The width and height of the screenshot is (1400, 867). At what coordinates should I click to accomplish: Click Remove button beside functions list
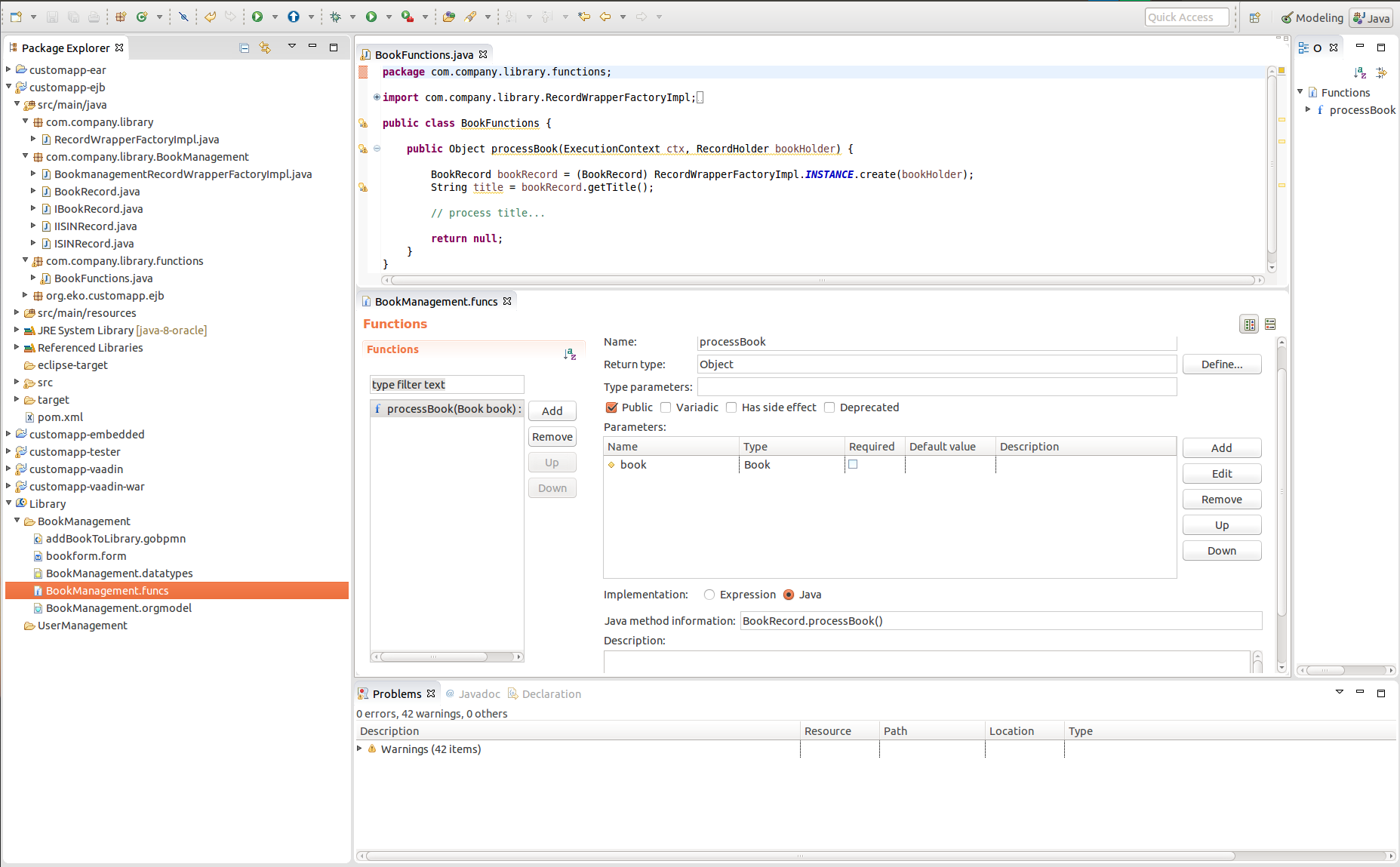(552, 437)
